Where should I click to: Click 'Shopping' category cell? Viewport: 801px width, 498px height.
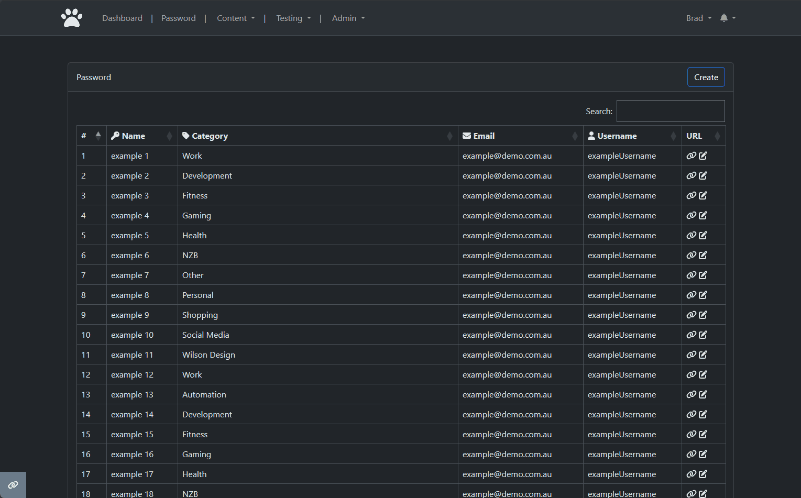point(317,315)
